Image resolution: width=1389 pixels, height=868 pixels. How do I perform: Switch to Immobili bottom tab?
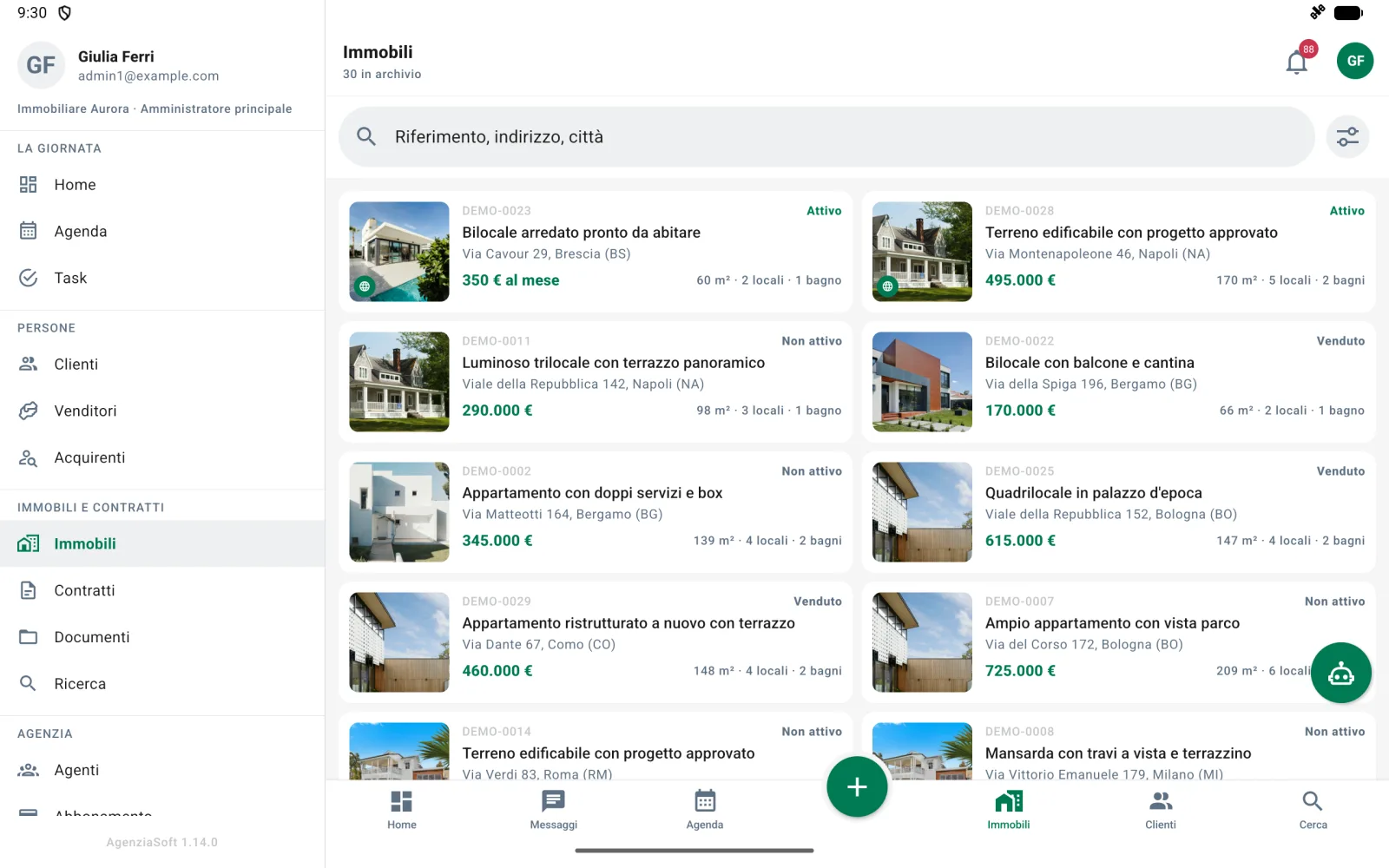coord(1009,810)
